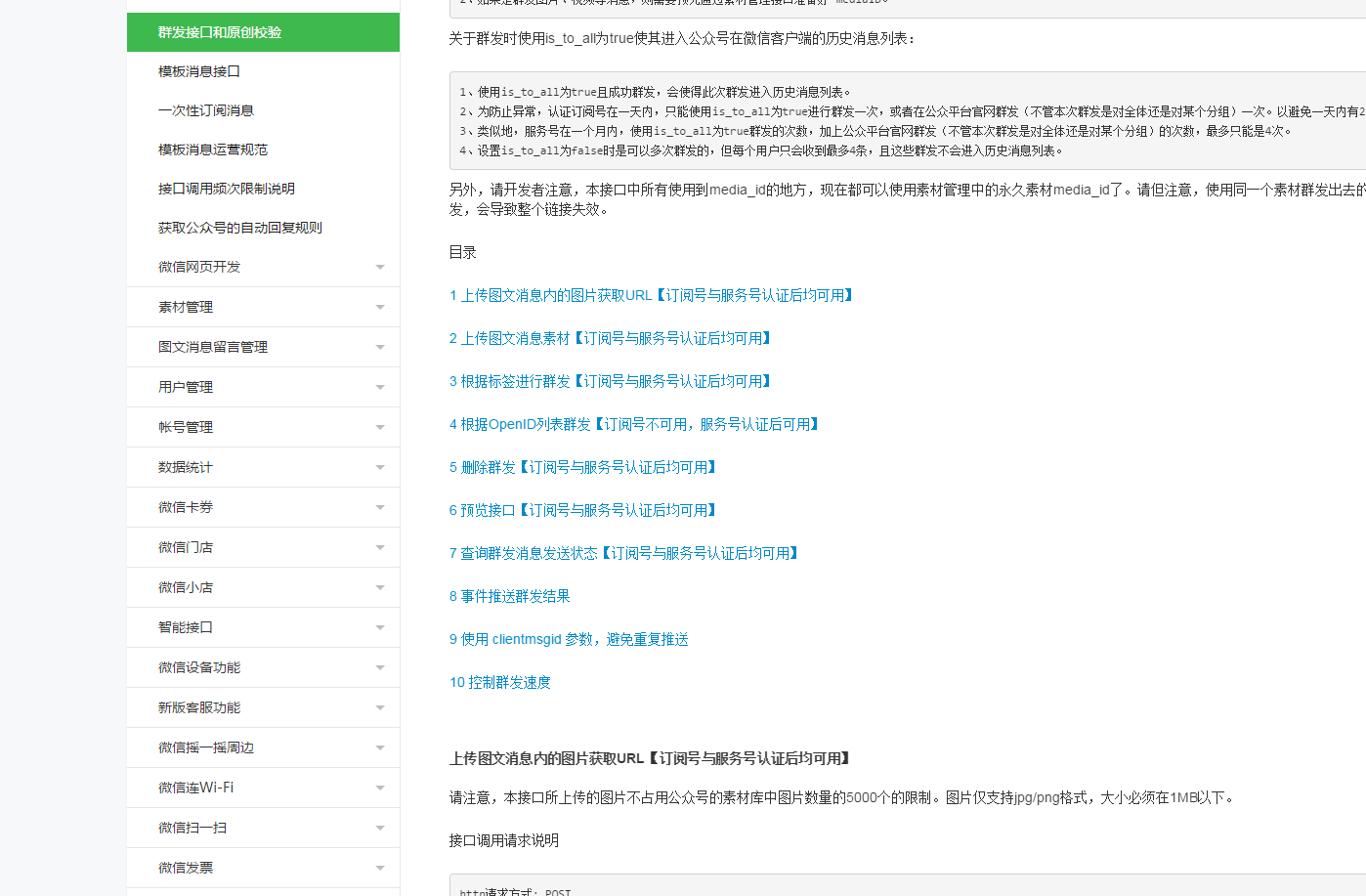Expand 微信连Wi-Fi section arrow
1366x896 pixels.
pyautogui.click(x=380, y=789)
